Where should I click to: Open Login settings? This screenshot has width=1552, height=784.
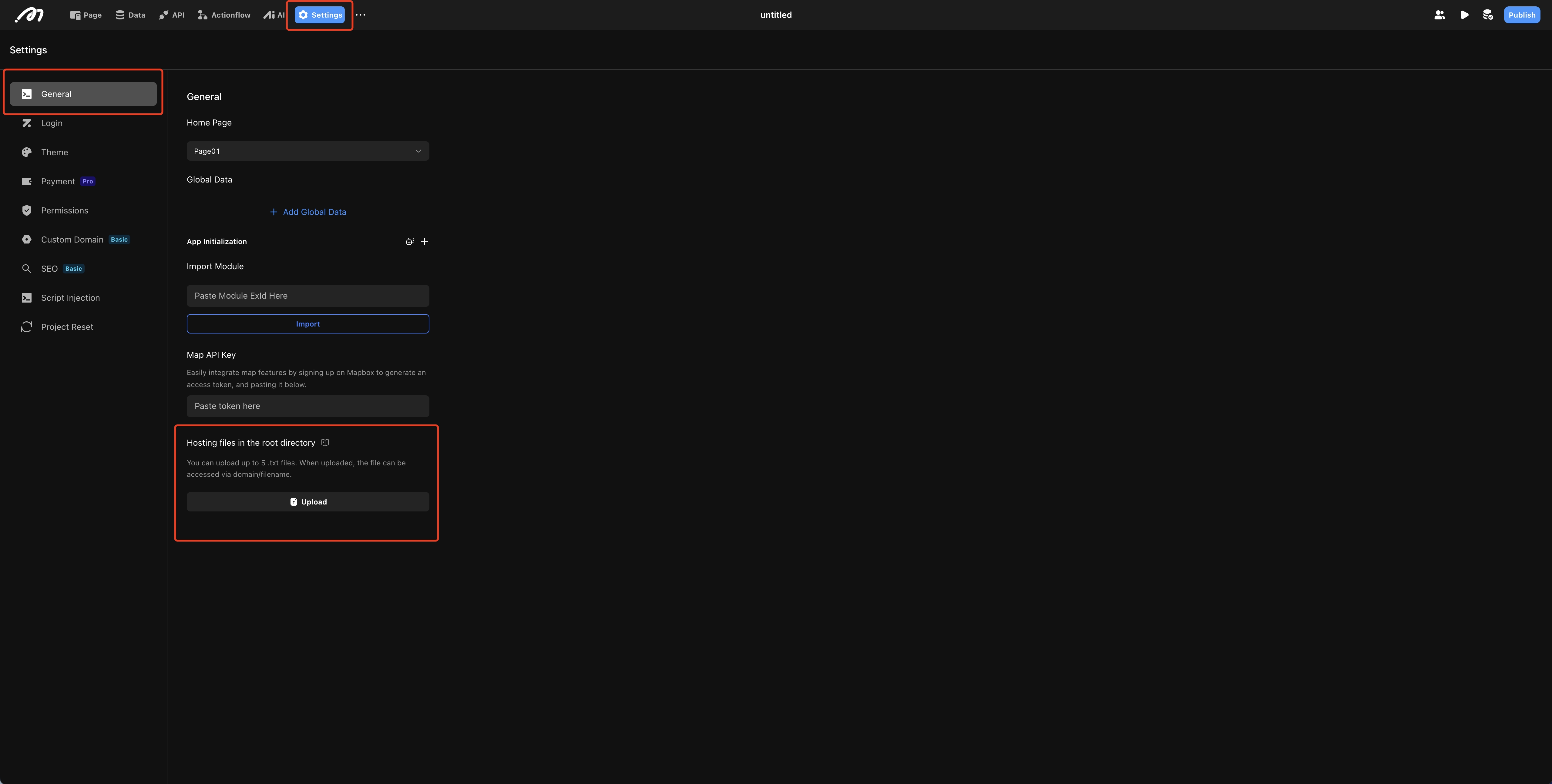click(x=83, y=123)
